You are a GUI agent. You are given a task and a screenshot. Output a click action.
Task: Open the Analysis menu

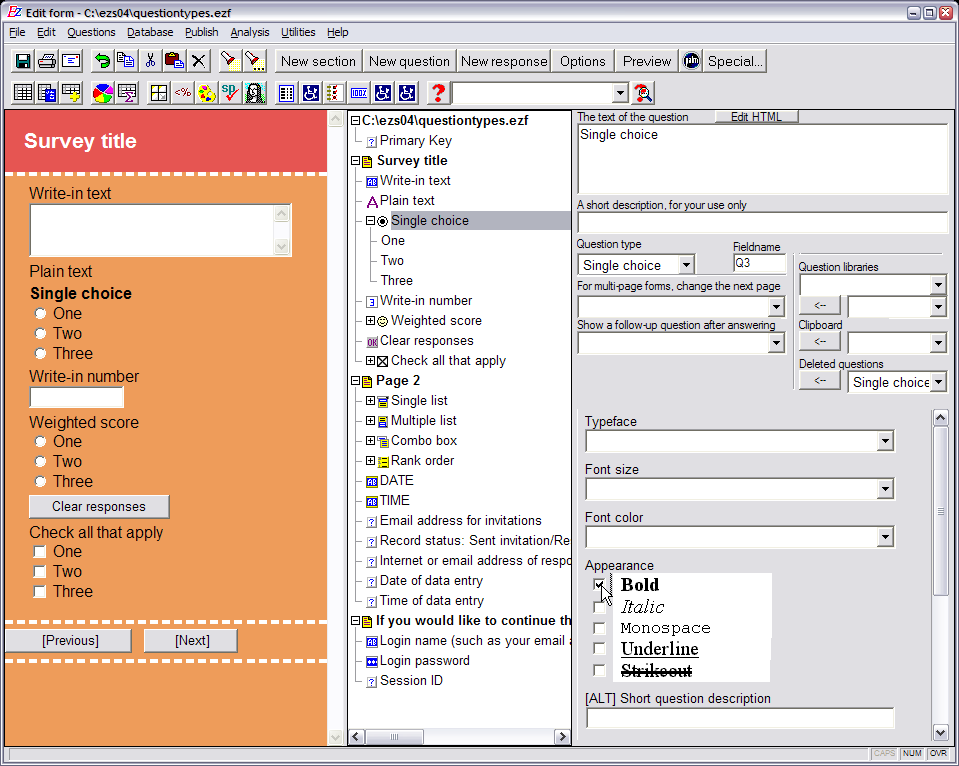click(x=249, y=32)
